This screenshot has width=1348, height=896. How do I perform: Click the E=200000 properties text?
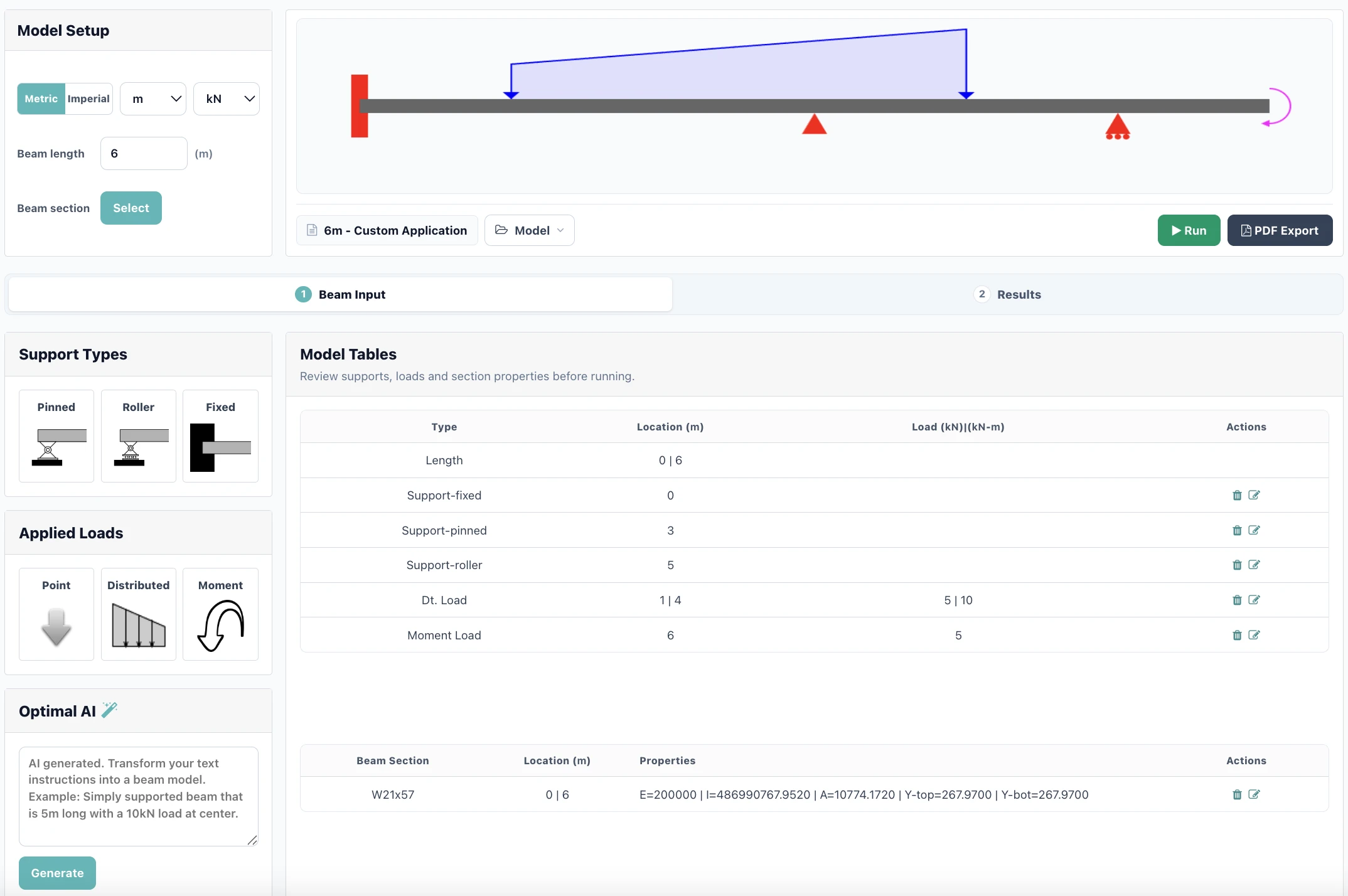(864, 794)
